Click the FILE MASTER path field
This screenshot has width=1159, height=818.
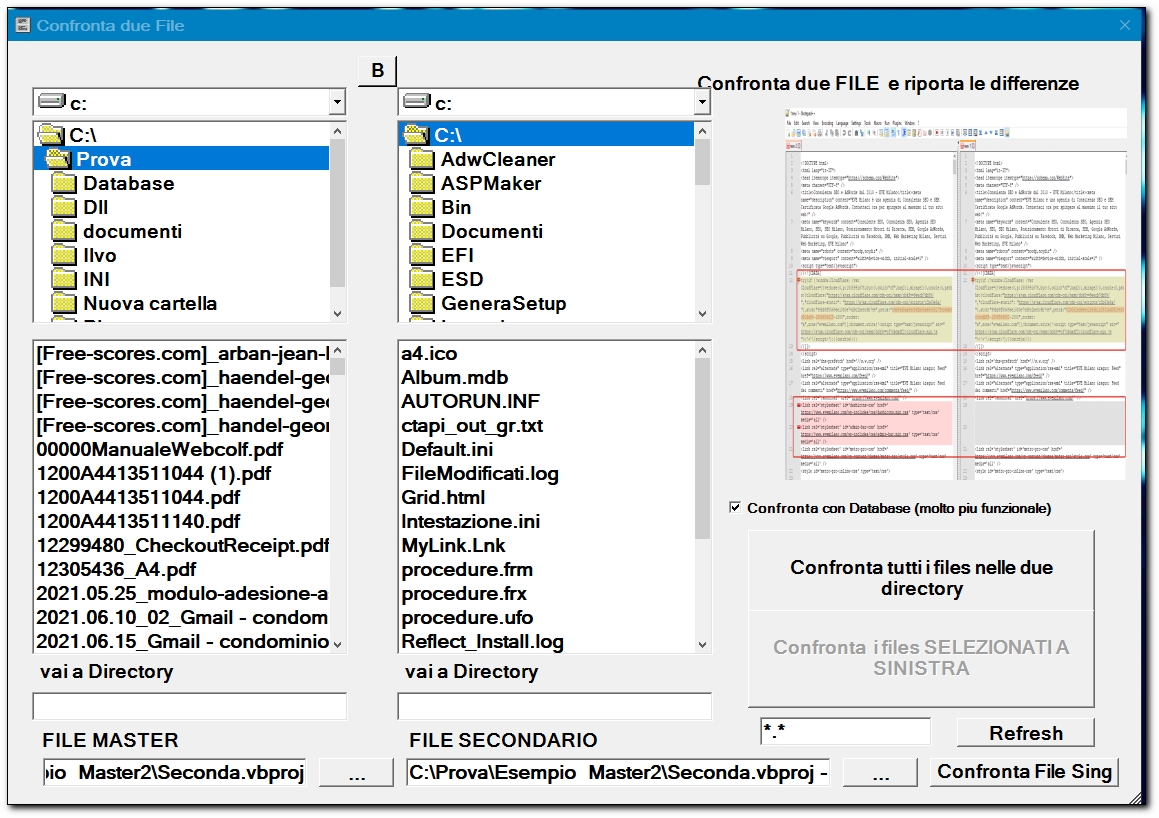[x=175, y=772]
